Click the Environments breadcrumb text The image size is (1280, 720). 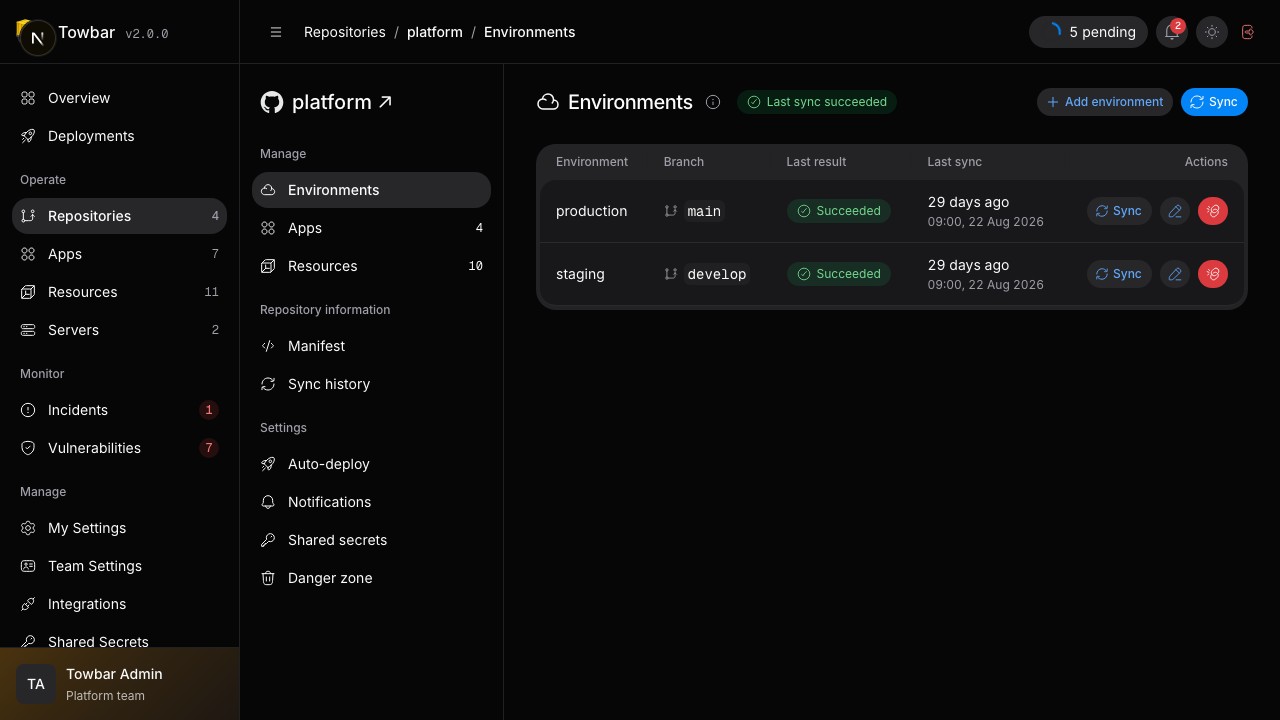529,32
